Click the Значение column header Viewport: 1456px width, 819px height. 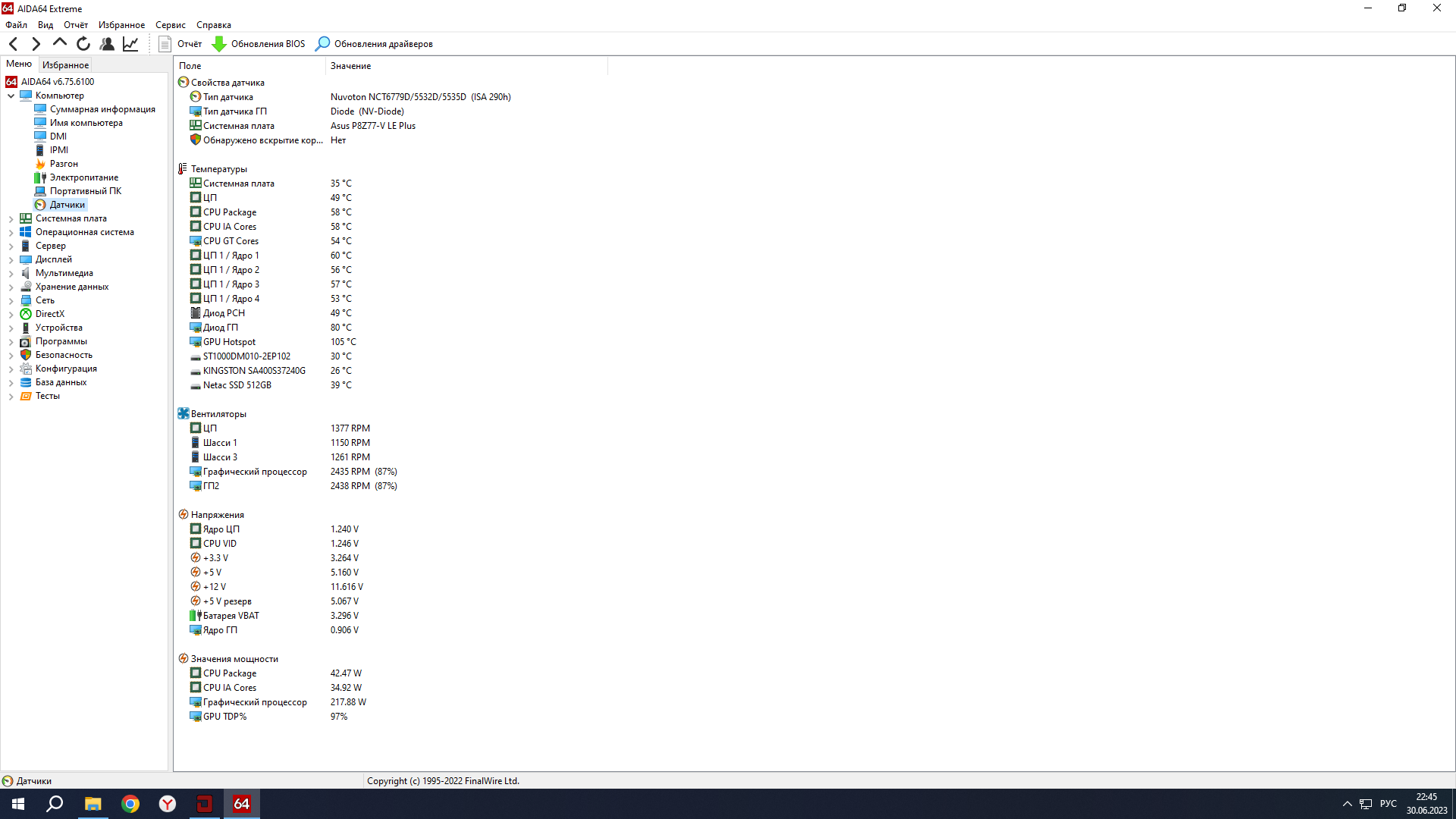point(350,66)
